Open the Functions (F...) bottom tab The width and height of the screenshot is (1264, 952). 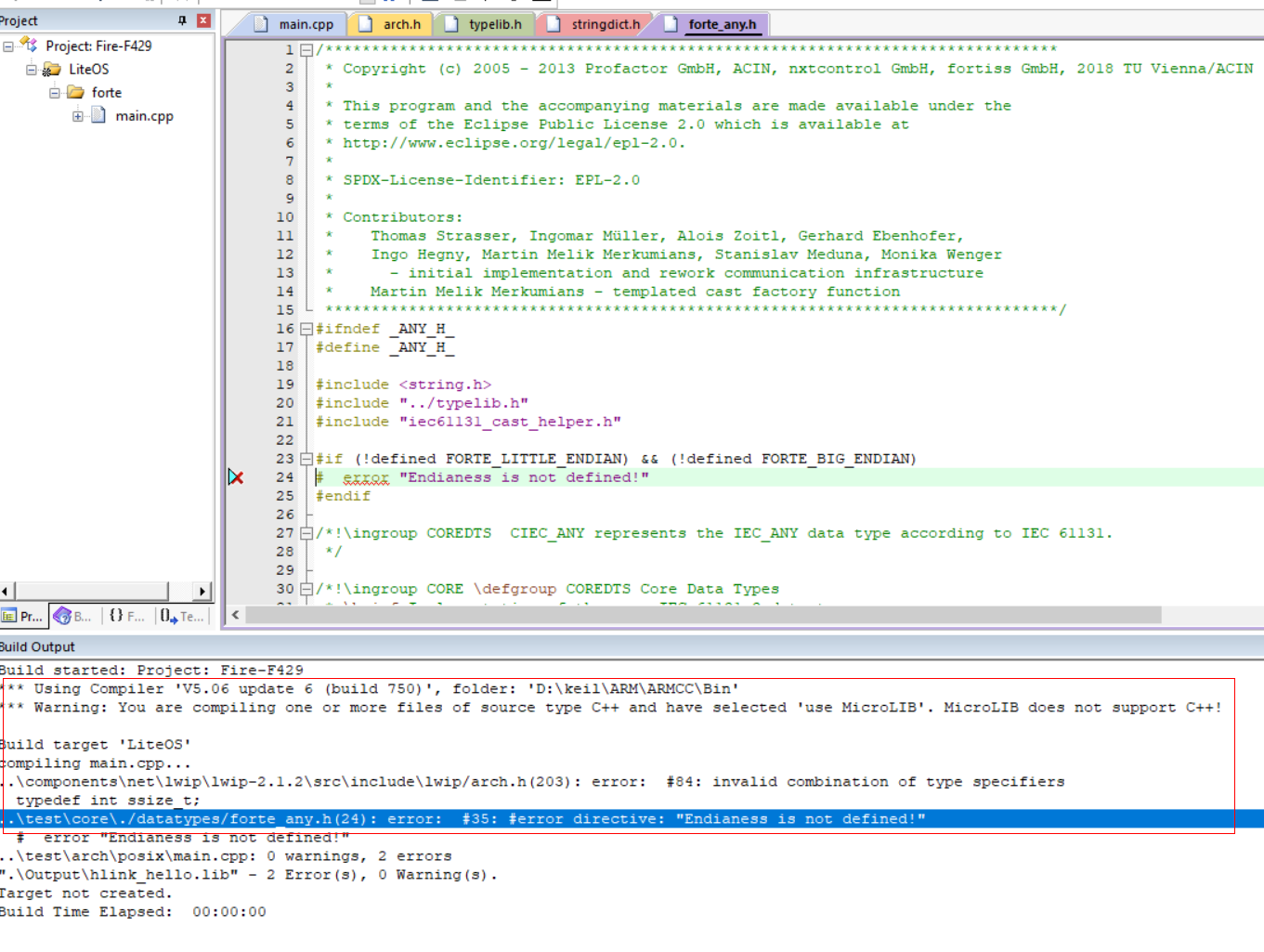[126, 616]
